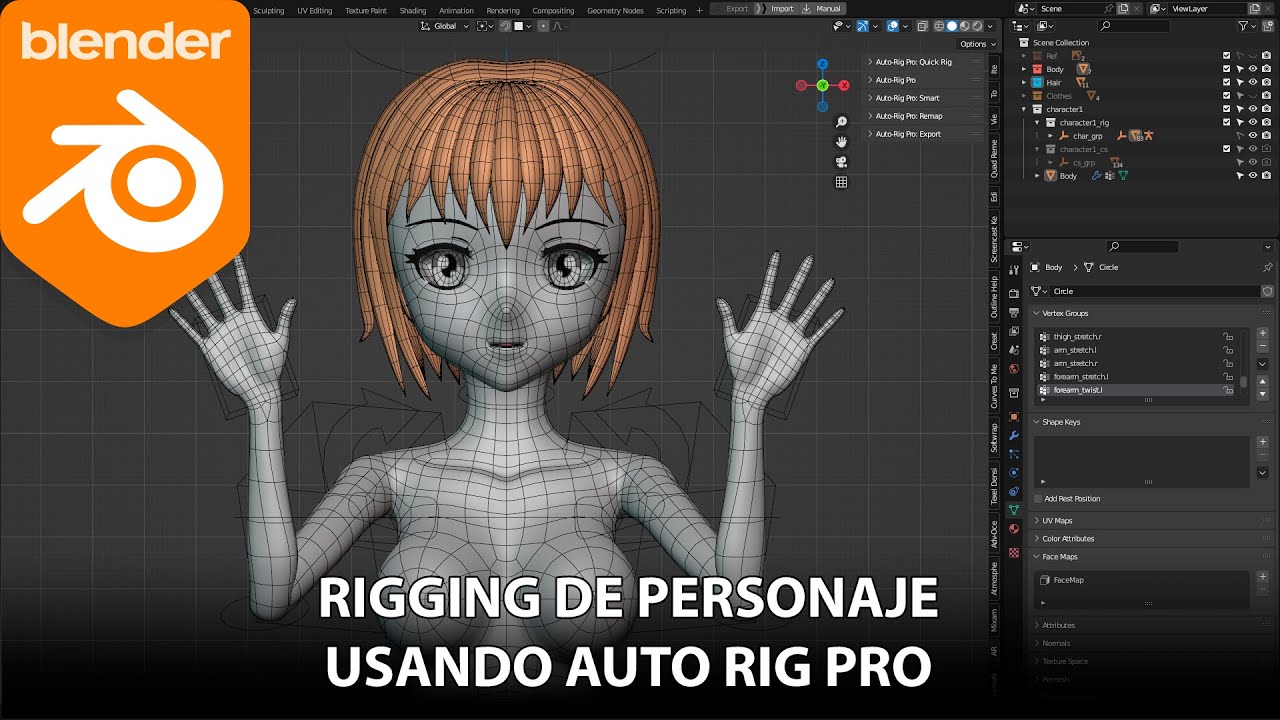Viewport: 1280px width, 720px height.
Task: Toggle X-ray view in header
Action: [922, 26]
